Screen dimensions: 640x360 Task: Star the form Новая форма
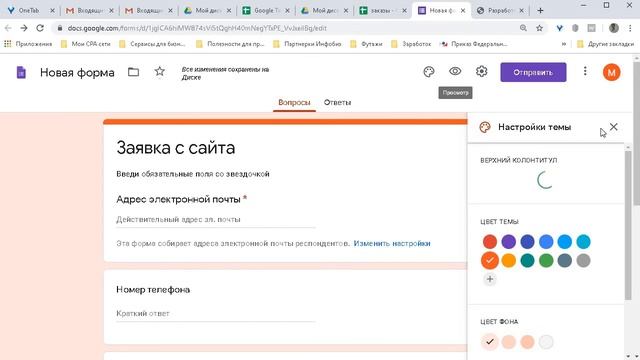pyautogui.click(x=160, y=71)
